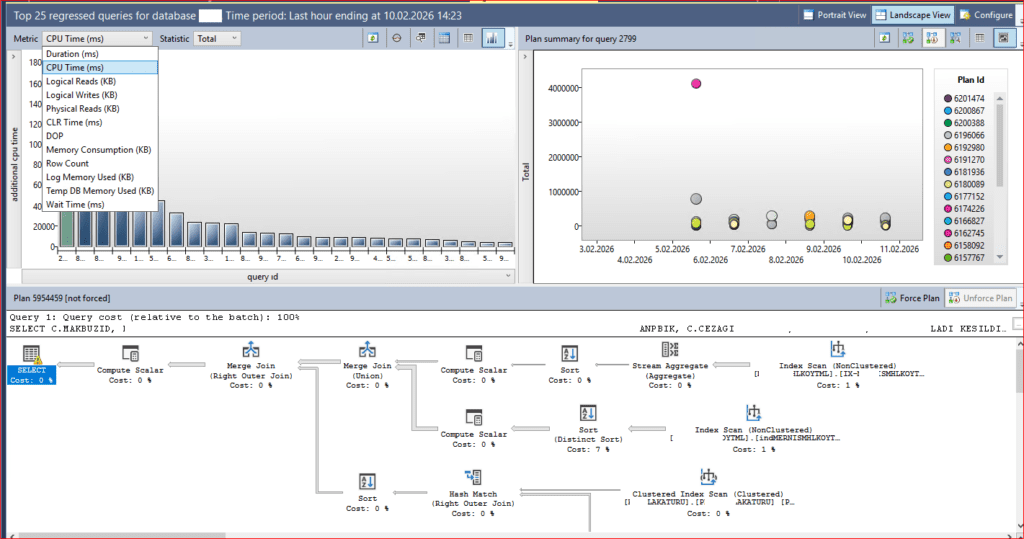Toggle bar chart view for regressed queries

[x=492, y=38]
